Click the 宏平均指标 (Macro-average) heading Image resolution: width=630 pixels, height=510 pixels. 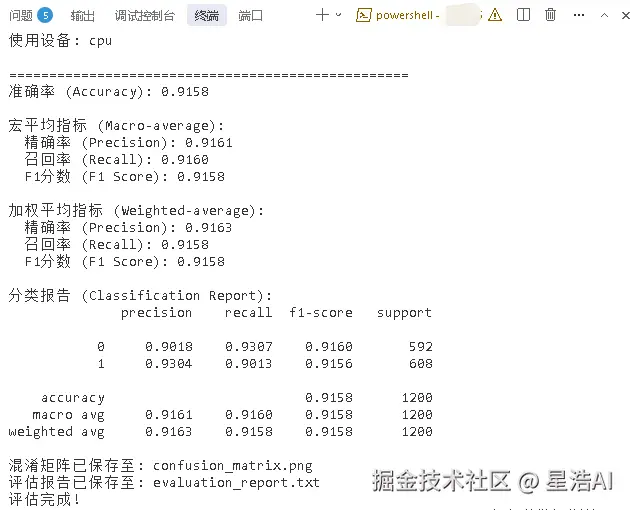tap(116, 126)
